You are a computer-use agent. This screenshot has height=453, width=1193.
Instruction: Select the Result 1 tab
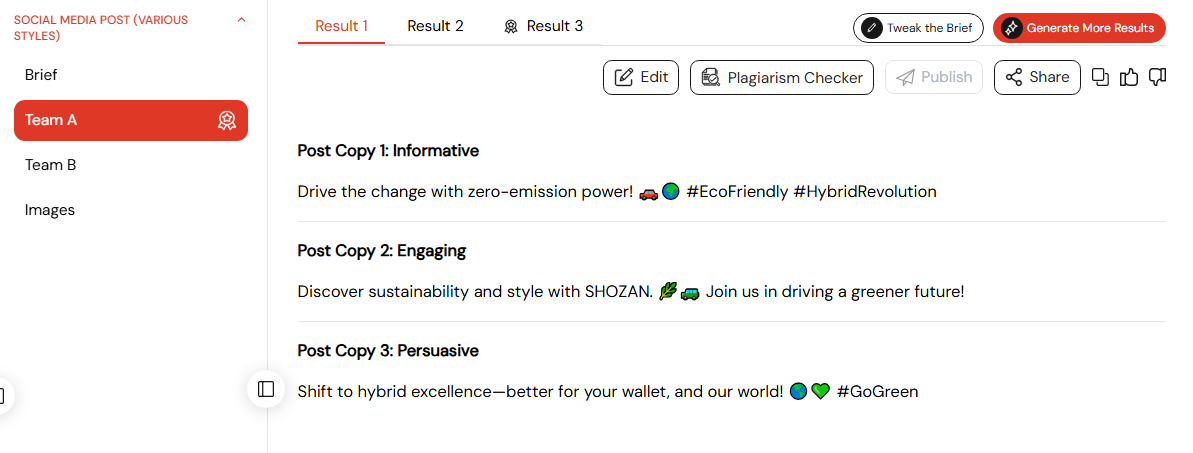[x=342, y=26]
